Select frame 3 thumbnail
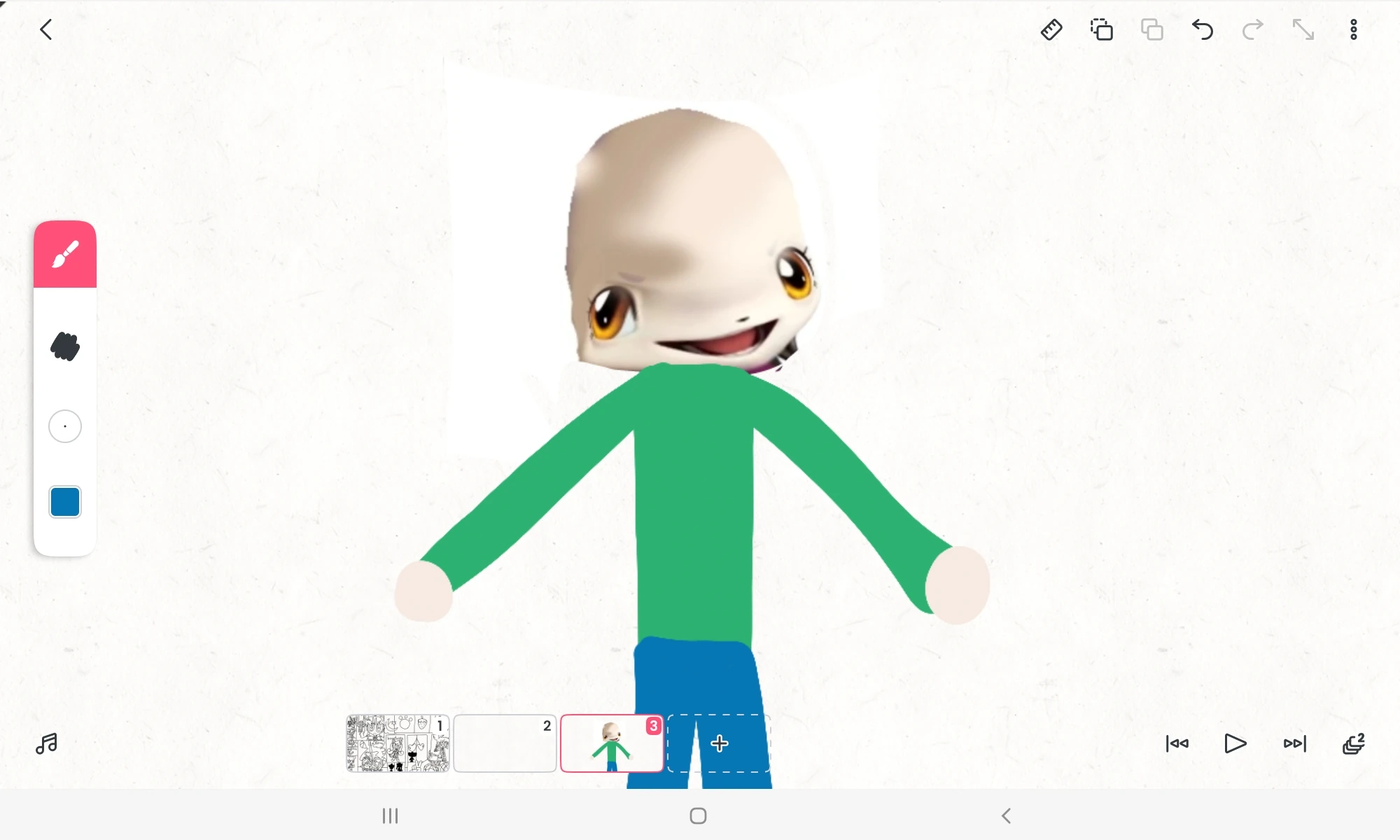 (612, 743)
